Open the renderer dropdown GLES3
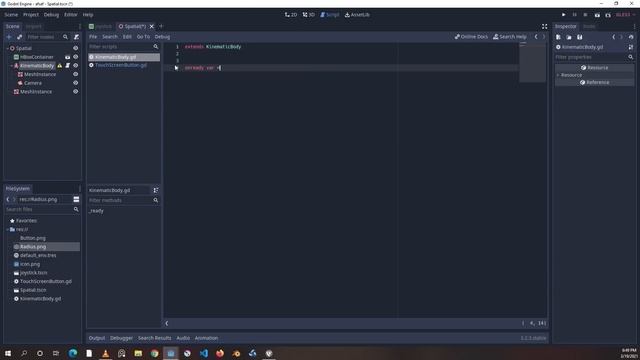 625,15
